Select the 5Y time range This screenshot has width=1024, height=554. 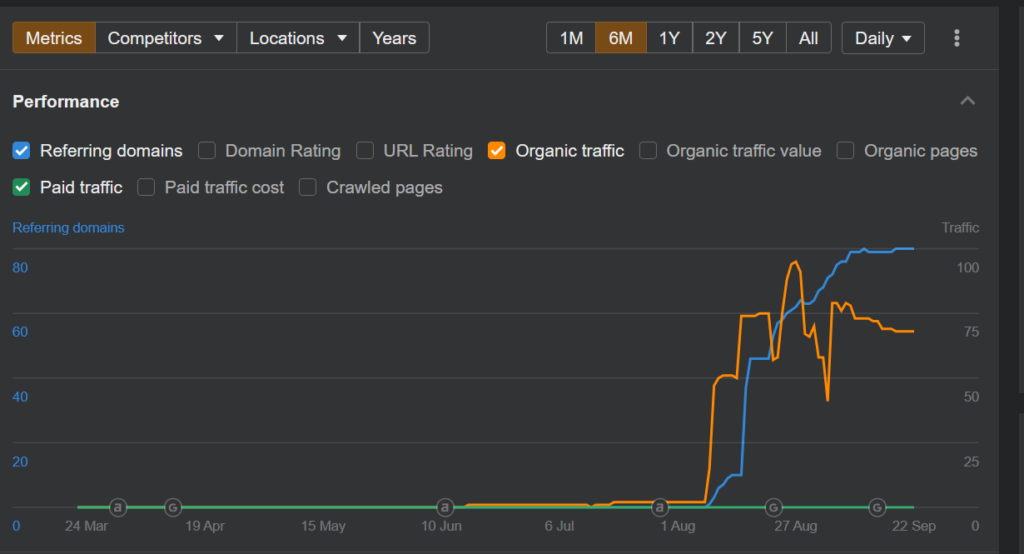click(763, 38)
